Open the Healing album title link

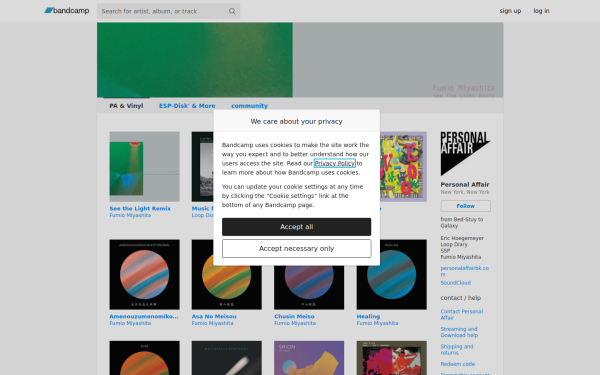tap(368, 316)
